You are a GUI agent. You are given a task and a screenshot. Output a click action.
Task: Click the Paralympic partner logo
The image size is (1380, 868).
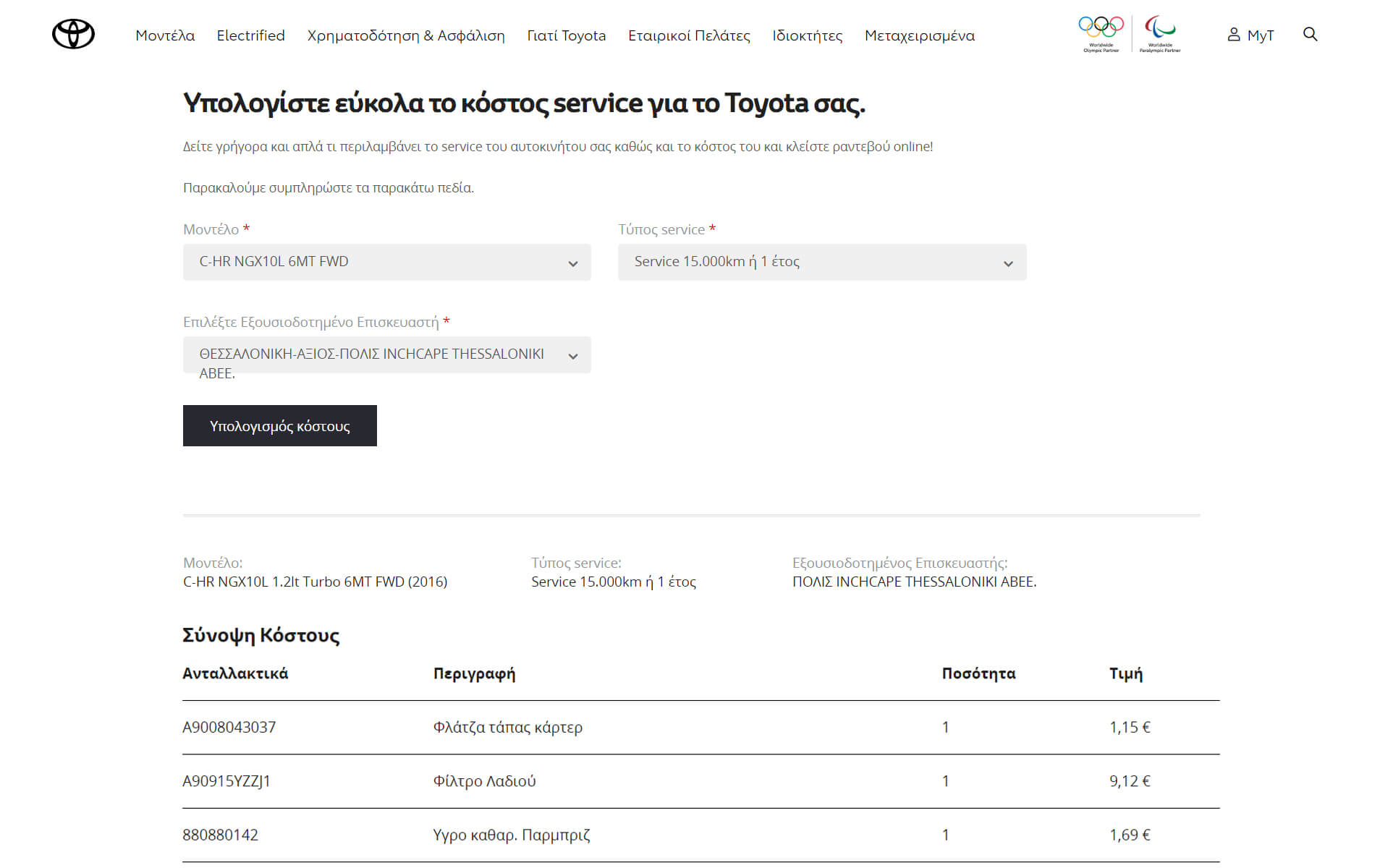1160,34
